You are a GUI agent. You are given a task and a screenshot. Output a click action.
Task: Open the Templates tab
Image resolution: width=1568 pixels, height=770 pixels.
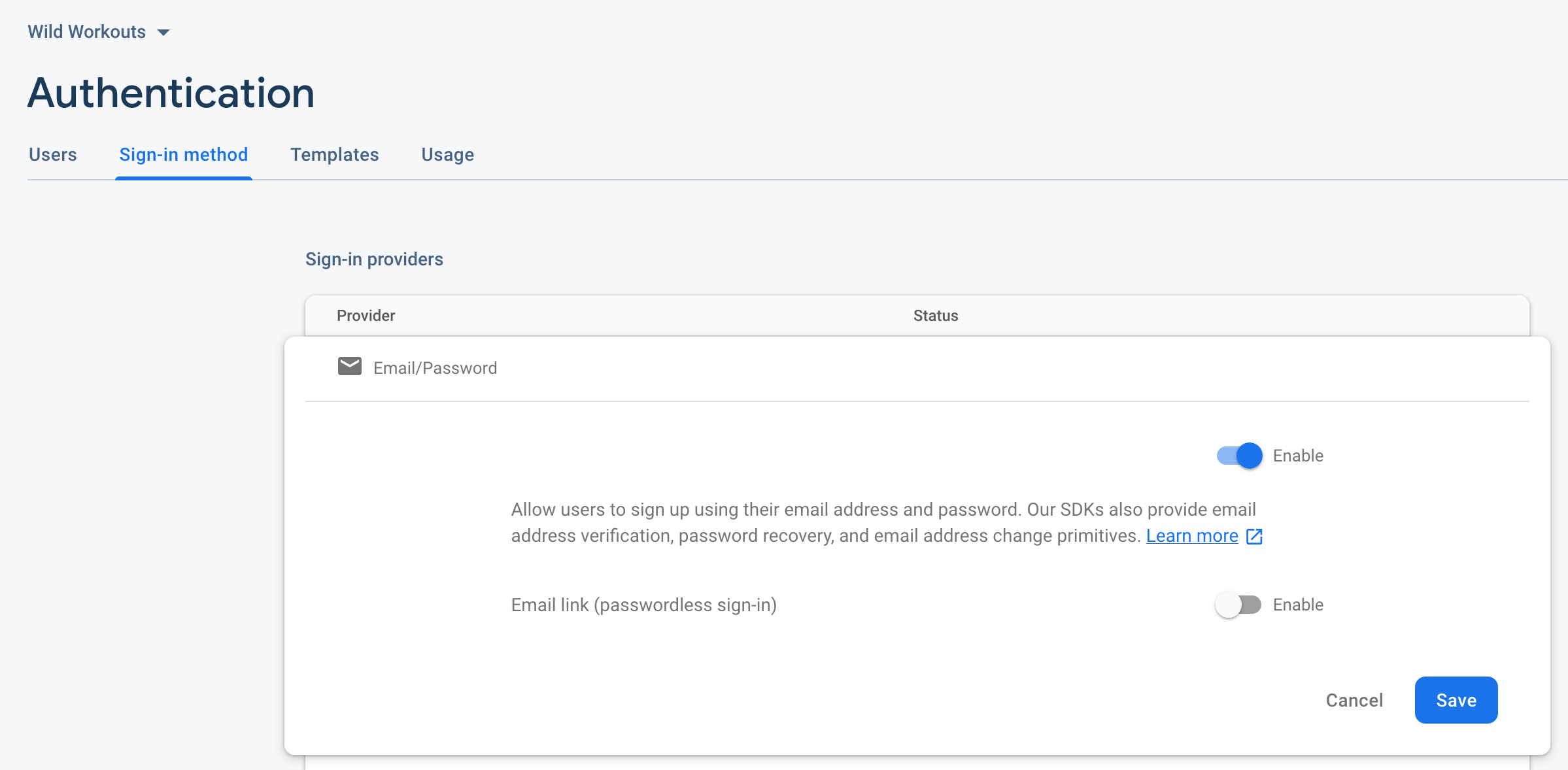point(334,155)
